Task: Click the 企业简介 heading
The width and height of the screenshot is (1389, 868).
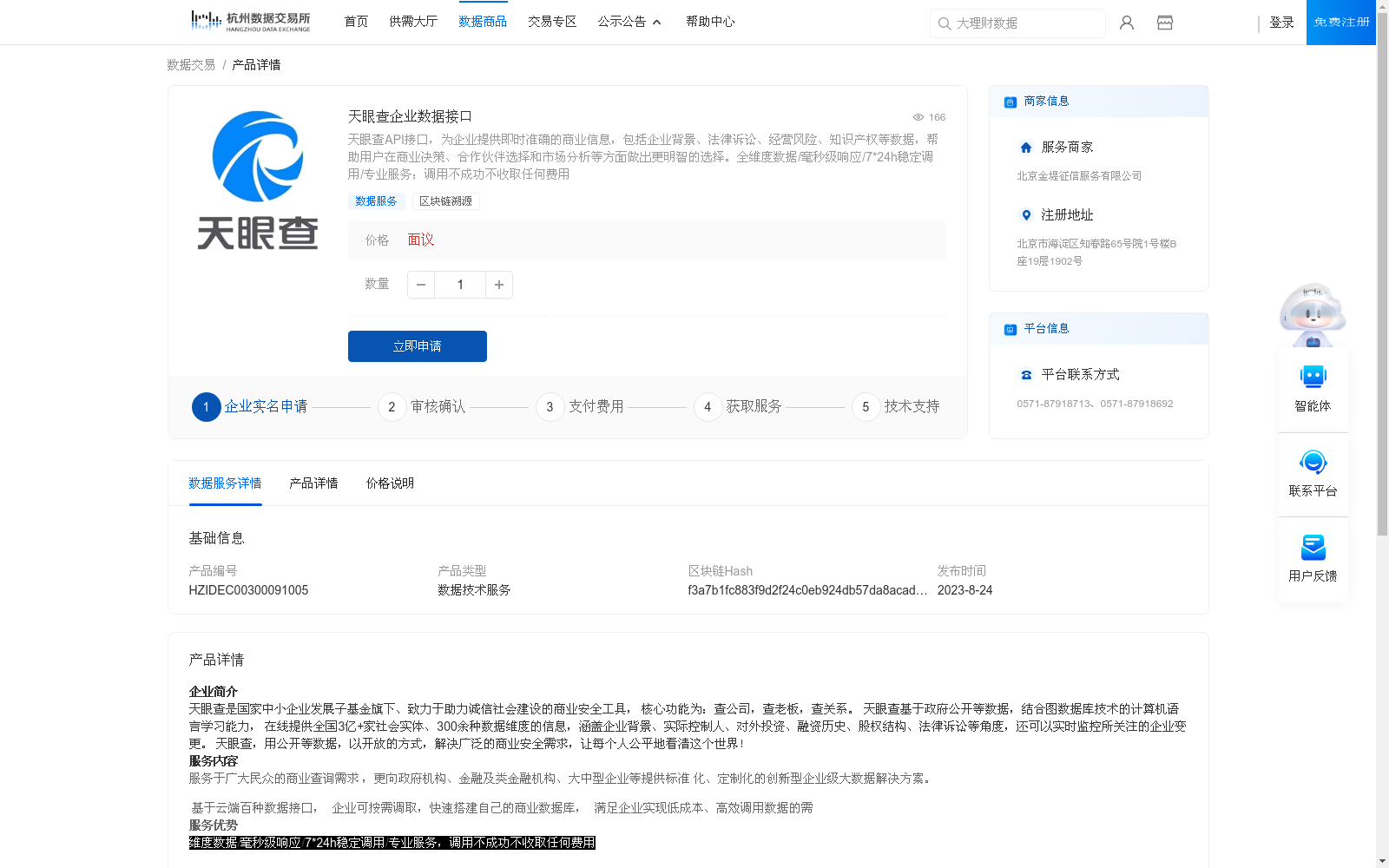Action: tap(213, 692)
